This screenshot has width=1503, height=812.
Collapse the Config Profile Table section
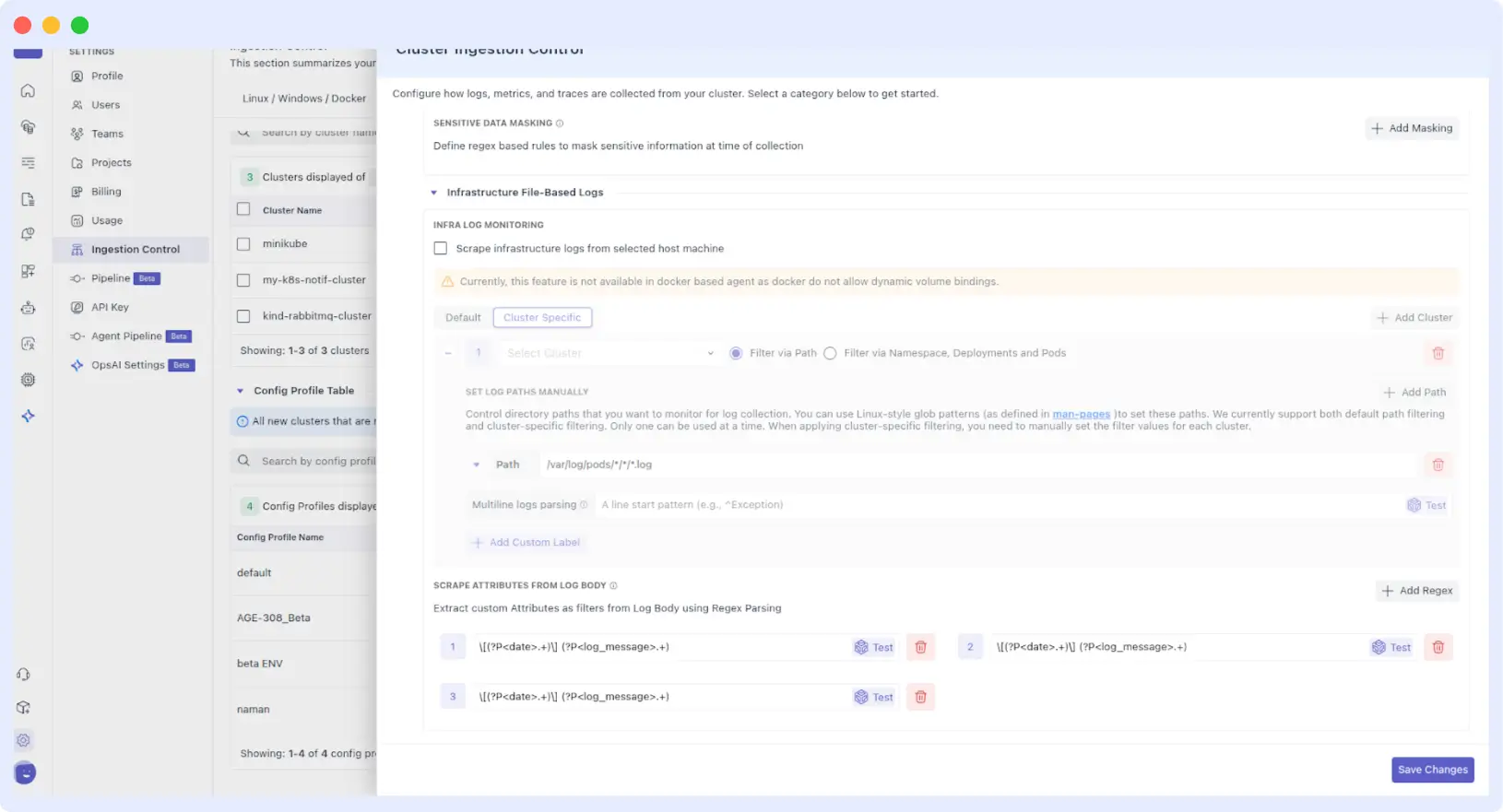(x=241, y=391)
